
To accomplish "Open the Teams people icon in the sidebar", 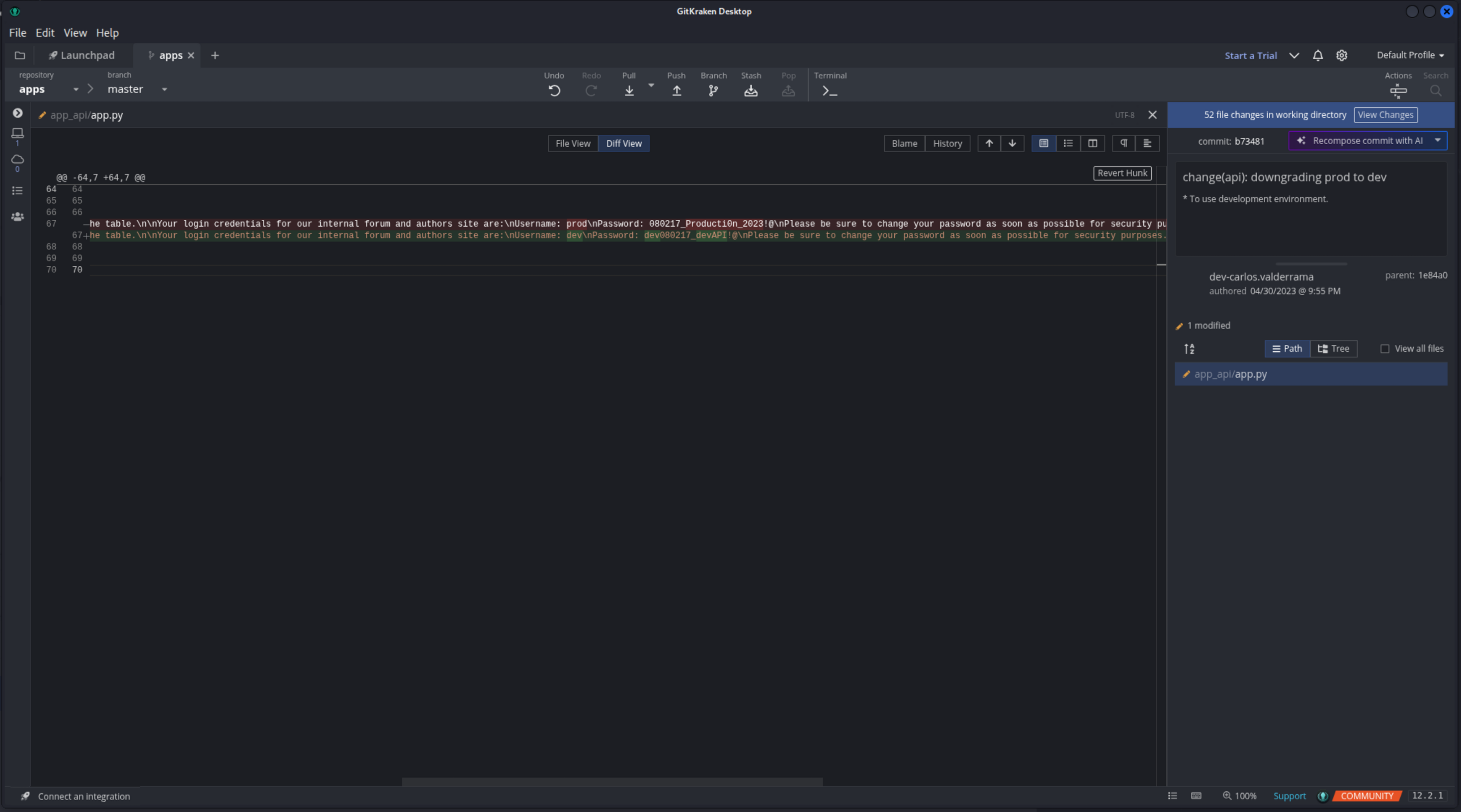I will click(x=17, y=217).
